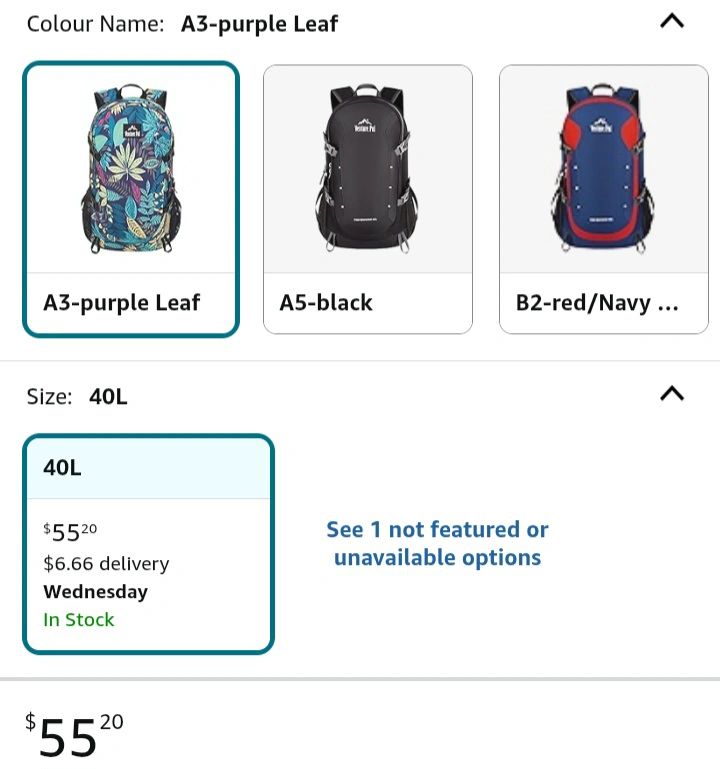The height and width of the screenshot is (769, 720).
Task: Click the 40L value beside the Size heading
Action: pos(108,397)
